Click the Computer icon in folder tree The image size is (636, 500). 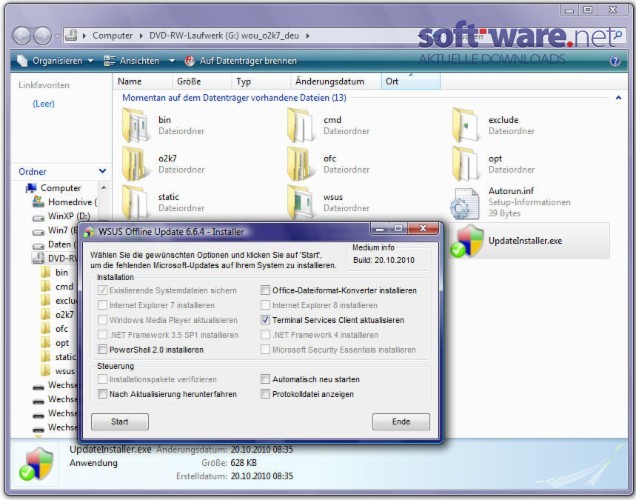(x=31, y=188)
